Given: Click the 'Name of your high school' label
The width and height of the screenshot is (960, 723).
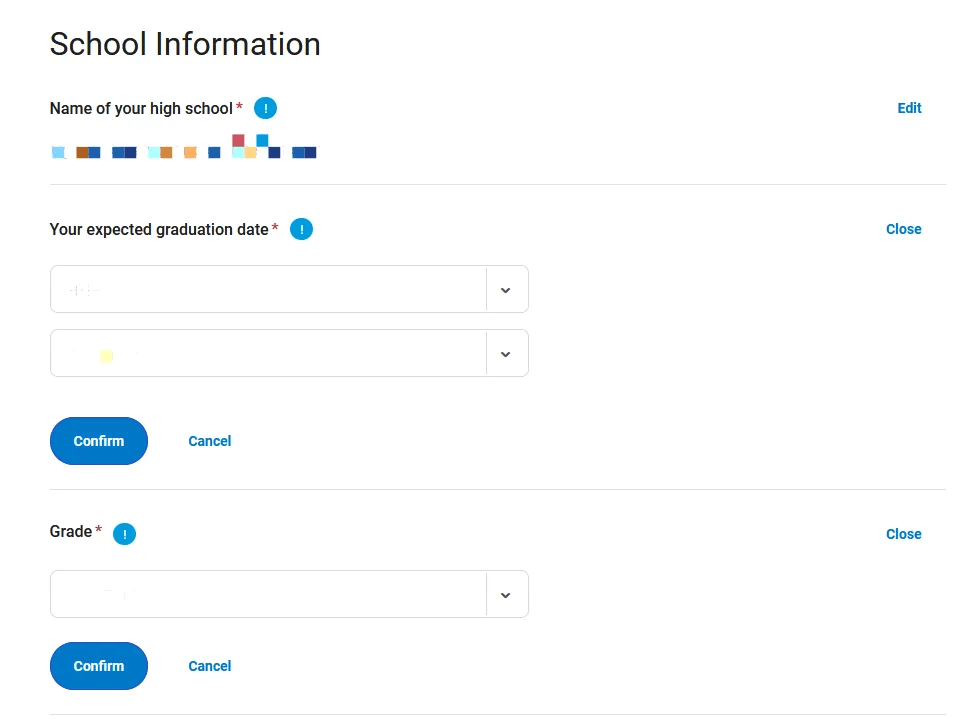Looking at the screenshot, I should (x=141, y=108).
